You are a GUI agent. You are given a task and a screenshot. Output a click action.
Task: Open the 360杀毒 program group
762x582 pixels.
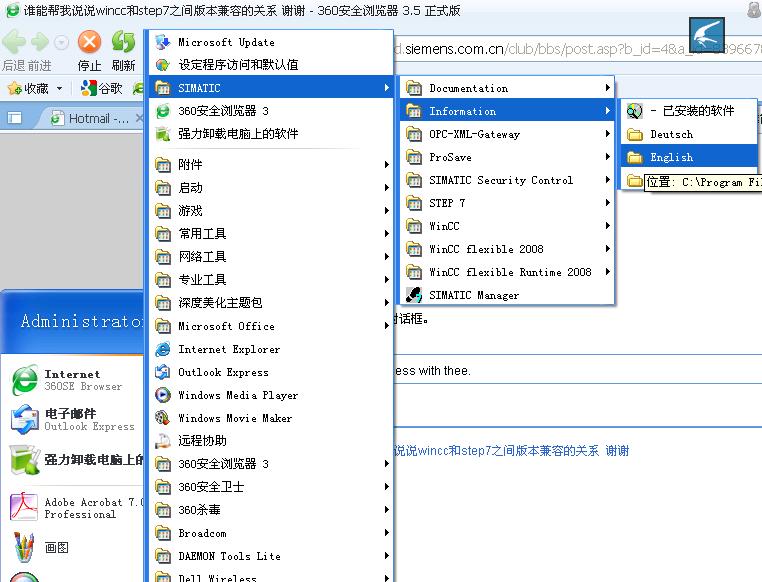click(x=271, y=510)
